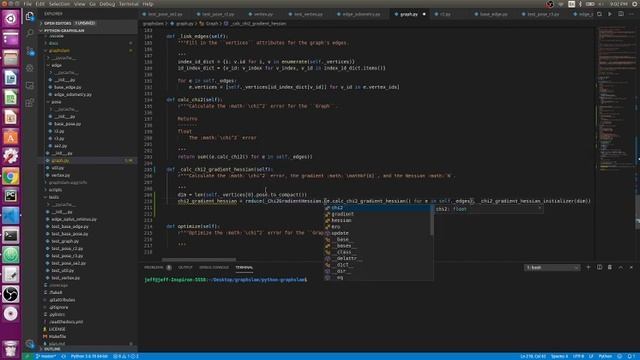Screen dimensions: 640x360
Task: Open the Bluetooth indicator in top bar
Action: [x=580, y=4]
